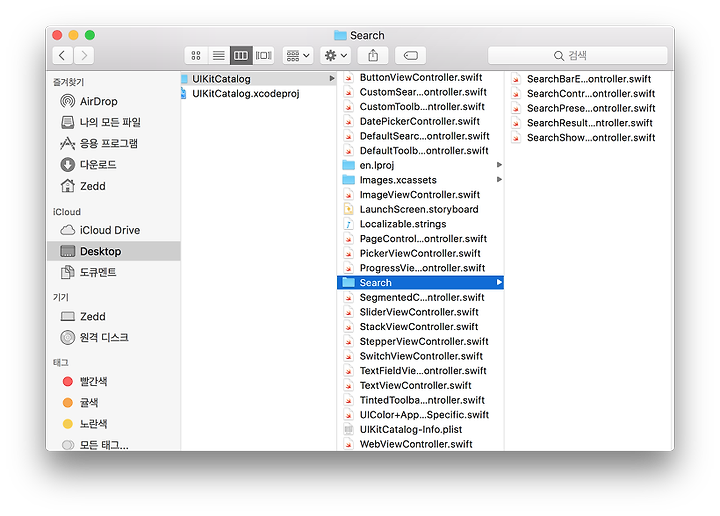Switch to icon view
The width and height of the screenshot is (720, 516).
pyautogui.click(x=196, y=56)
